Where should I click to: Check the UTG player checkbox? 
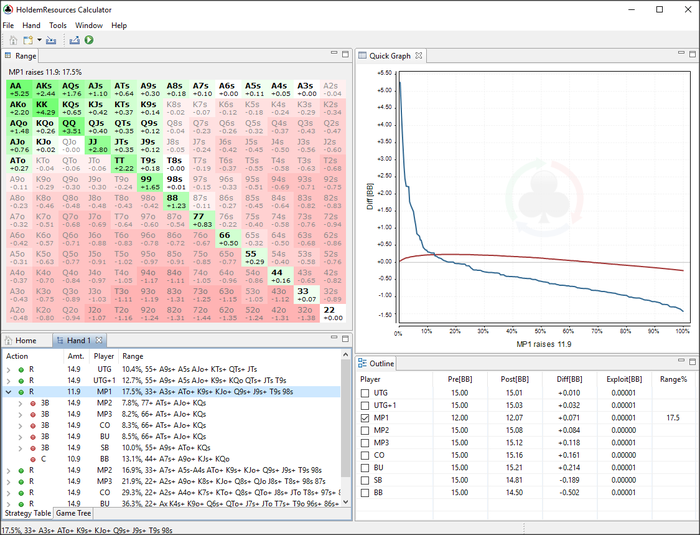coord(365,393)
